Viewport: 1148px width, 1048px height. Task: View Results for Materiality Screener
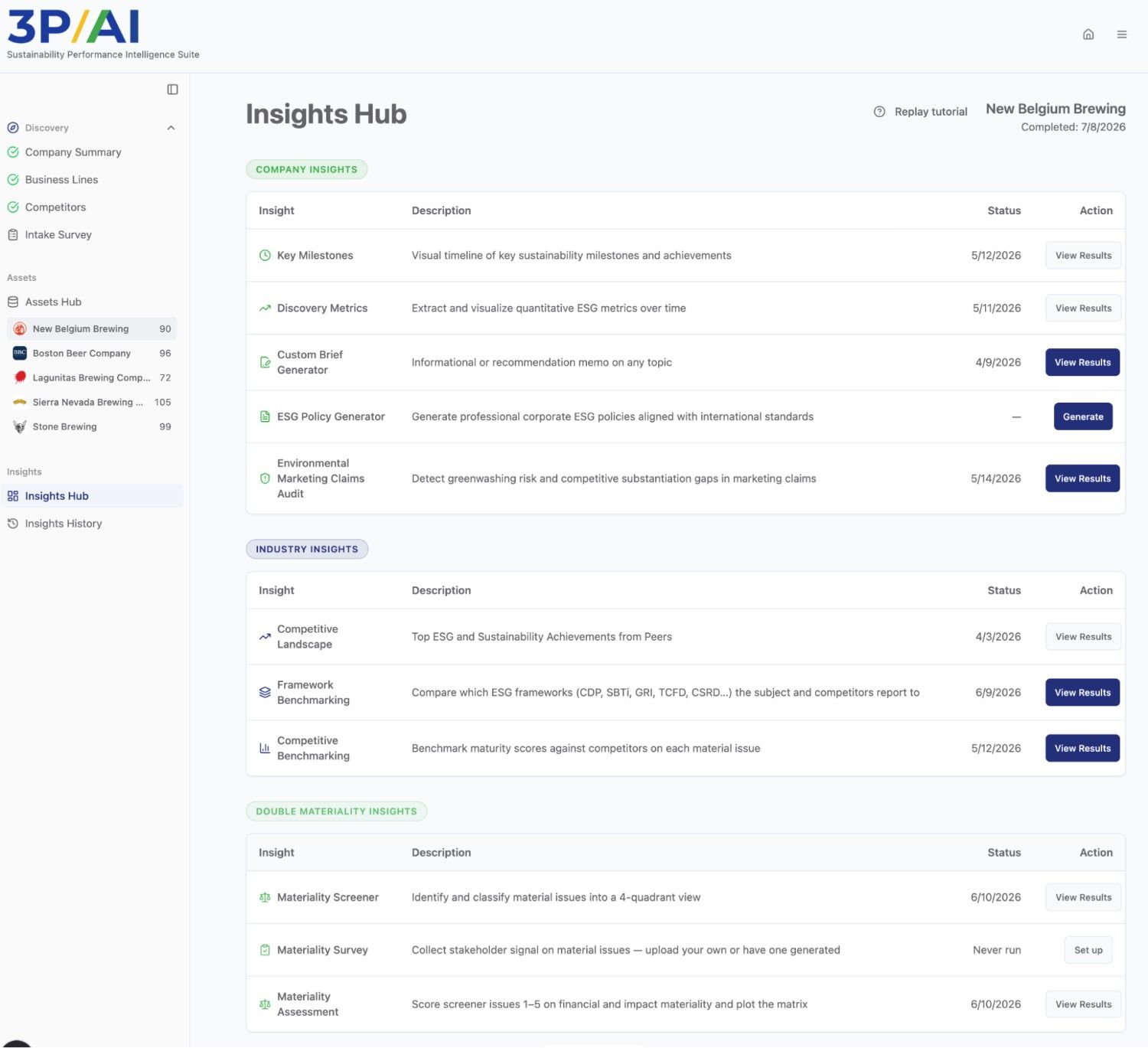click(x=1083, y=898)
